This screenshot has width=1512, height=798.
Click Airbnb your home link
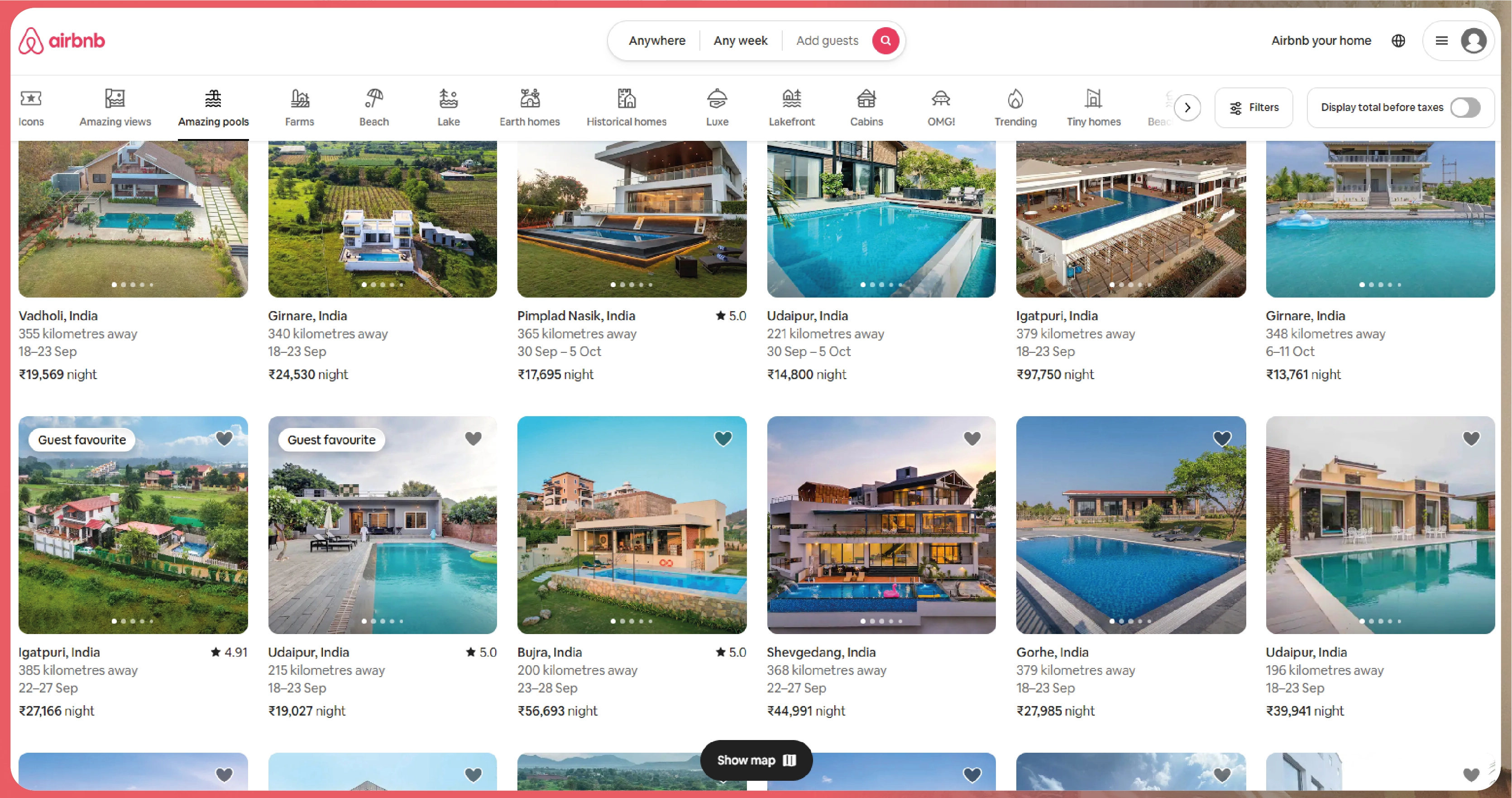(x=1321, y=40)
